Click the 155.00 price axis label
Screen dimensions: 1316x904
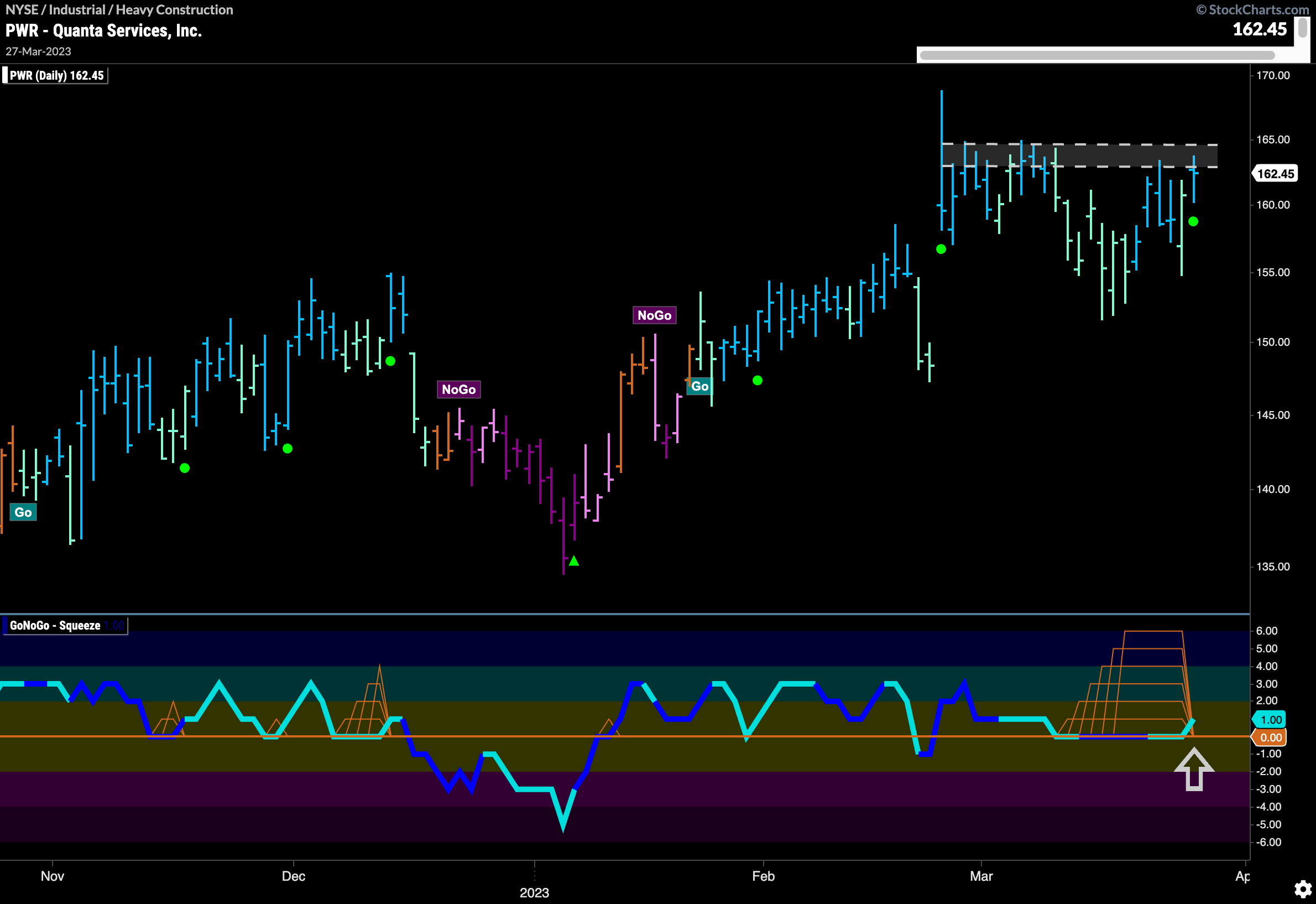pos(1273,272)
